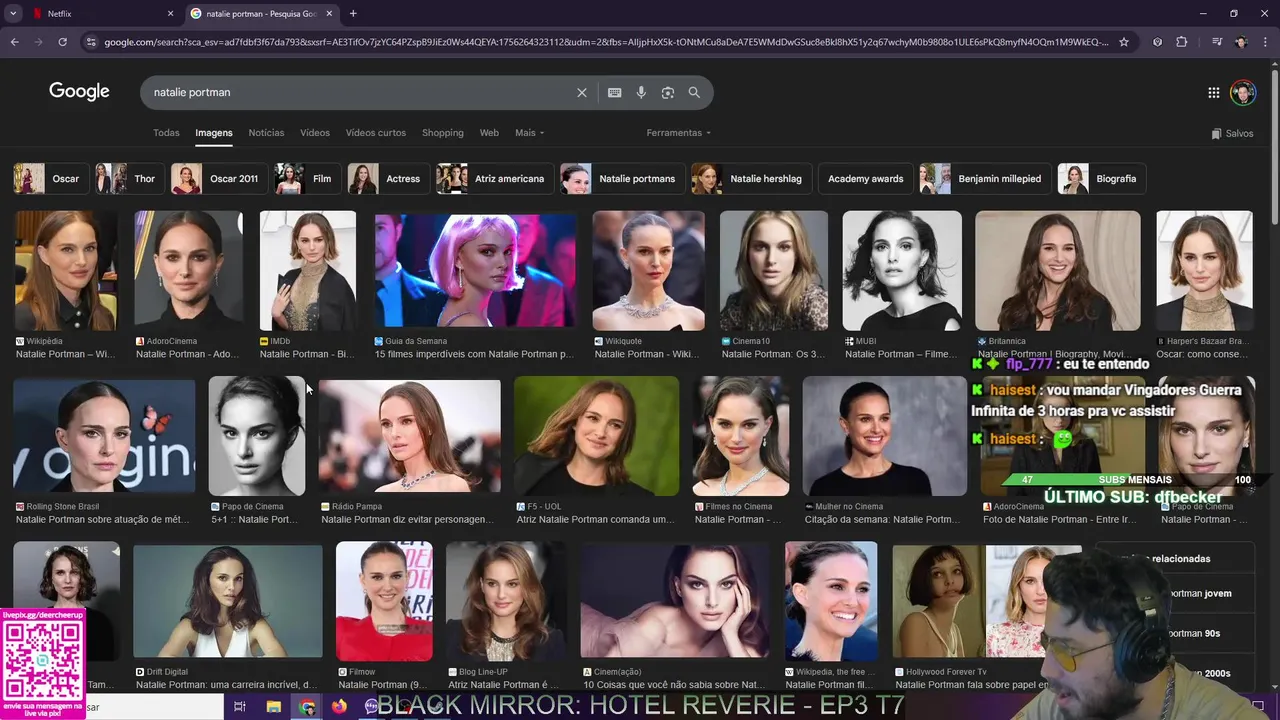Viewport: 1280px width, 720px height.
Task: Open File Explorer from the taskbar
Action: click(x=273, y=707)
